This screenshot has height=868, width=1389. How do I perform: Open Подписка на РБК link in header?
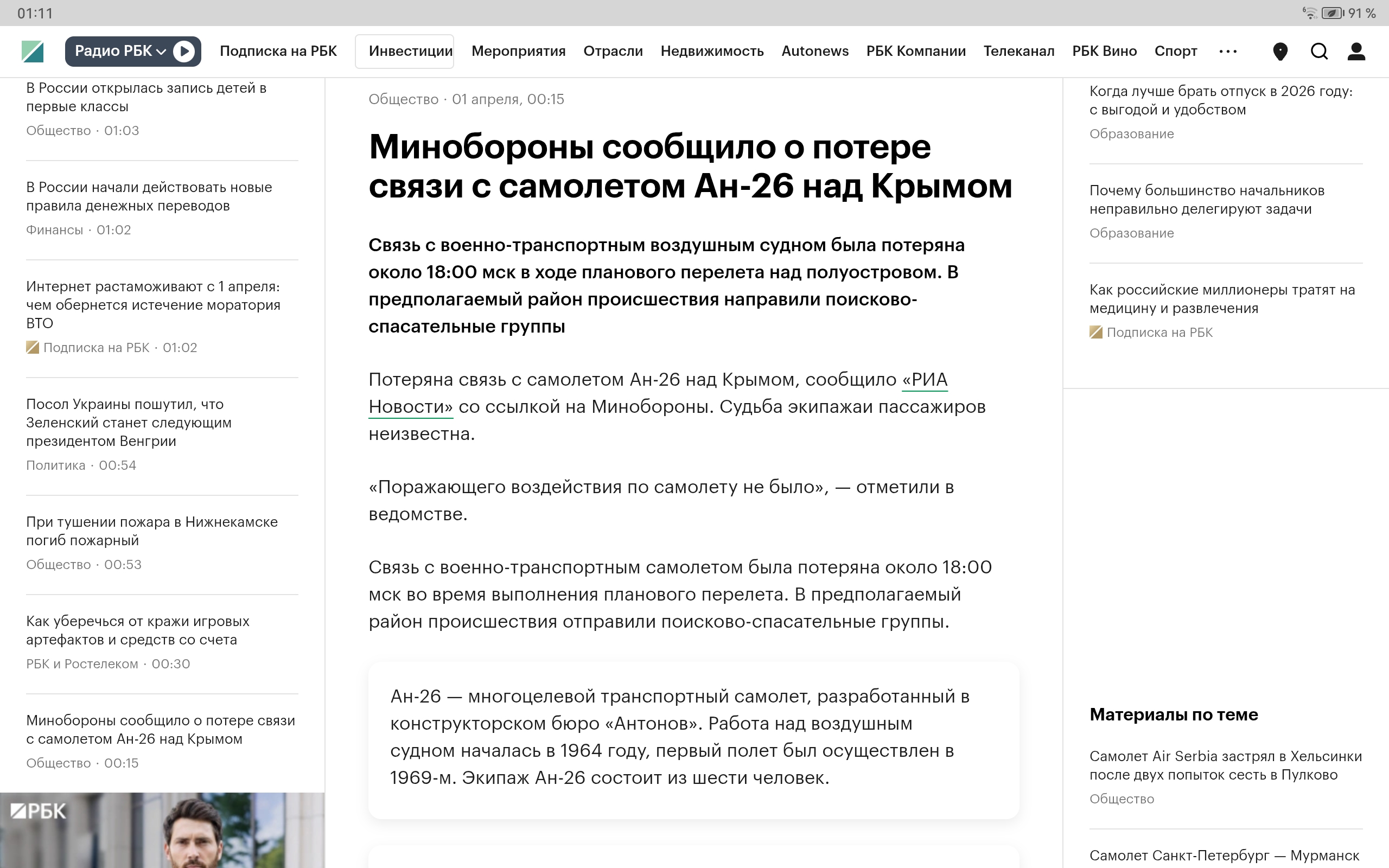(x=278, y=52)
